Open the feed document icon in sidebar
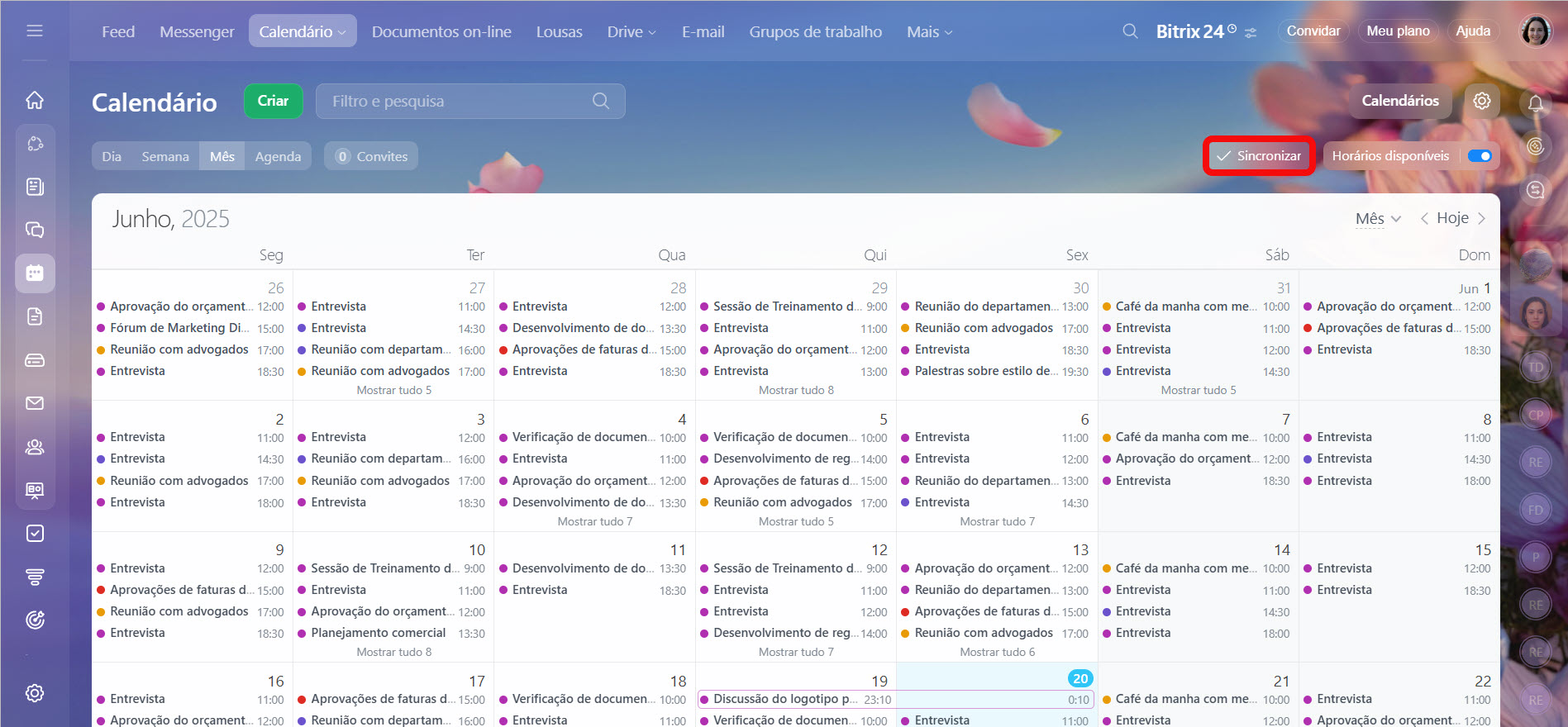This screenshot has height=727, width=1568. [35, 187]
